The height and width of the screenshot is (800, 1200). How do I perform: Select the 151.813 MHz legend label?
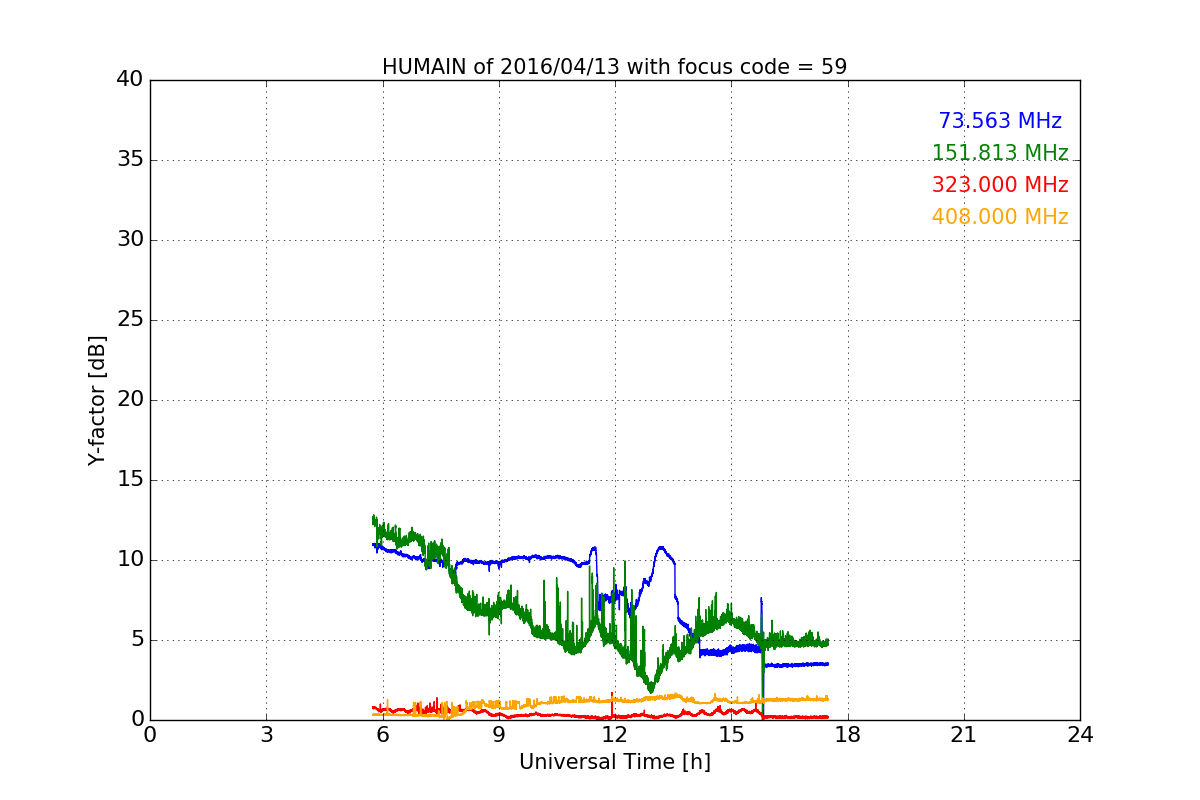point(1000,153)
